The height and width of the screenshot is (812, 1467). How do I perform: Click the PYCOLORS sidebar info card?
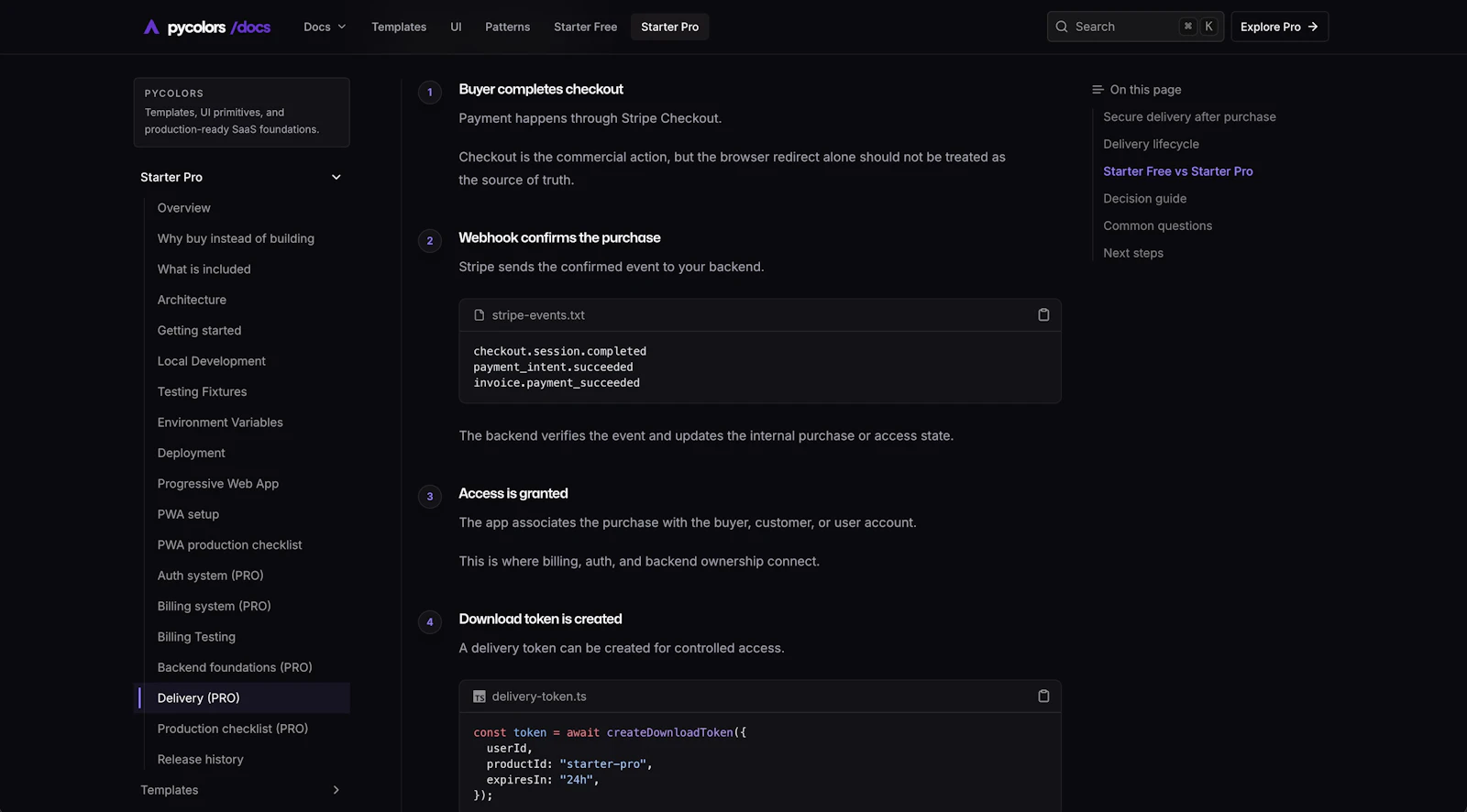(x=241, y=112)
